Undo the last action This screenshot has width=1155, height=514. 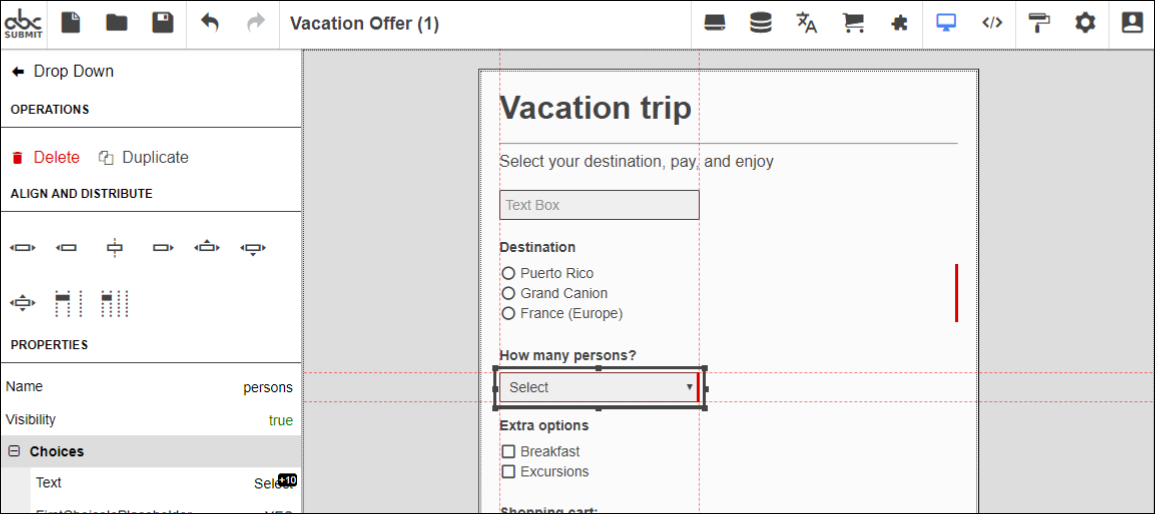click(x=210, y=24)
